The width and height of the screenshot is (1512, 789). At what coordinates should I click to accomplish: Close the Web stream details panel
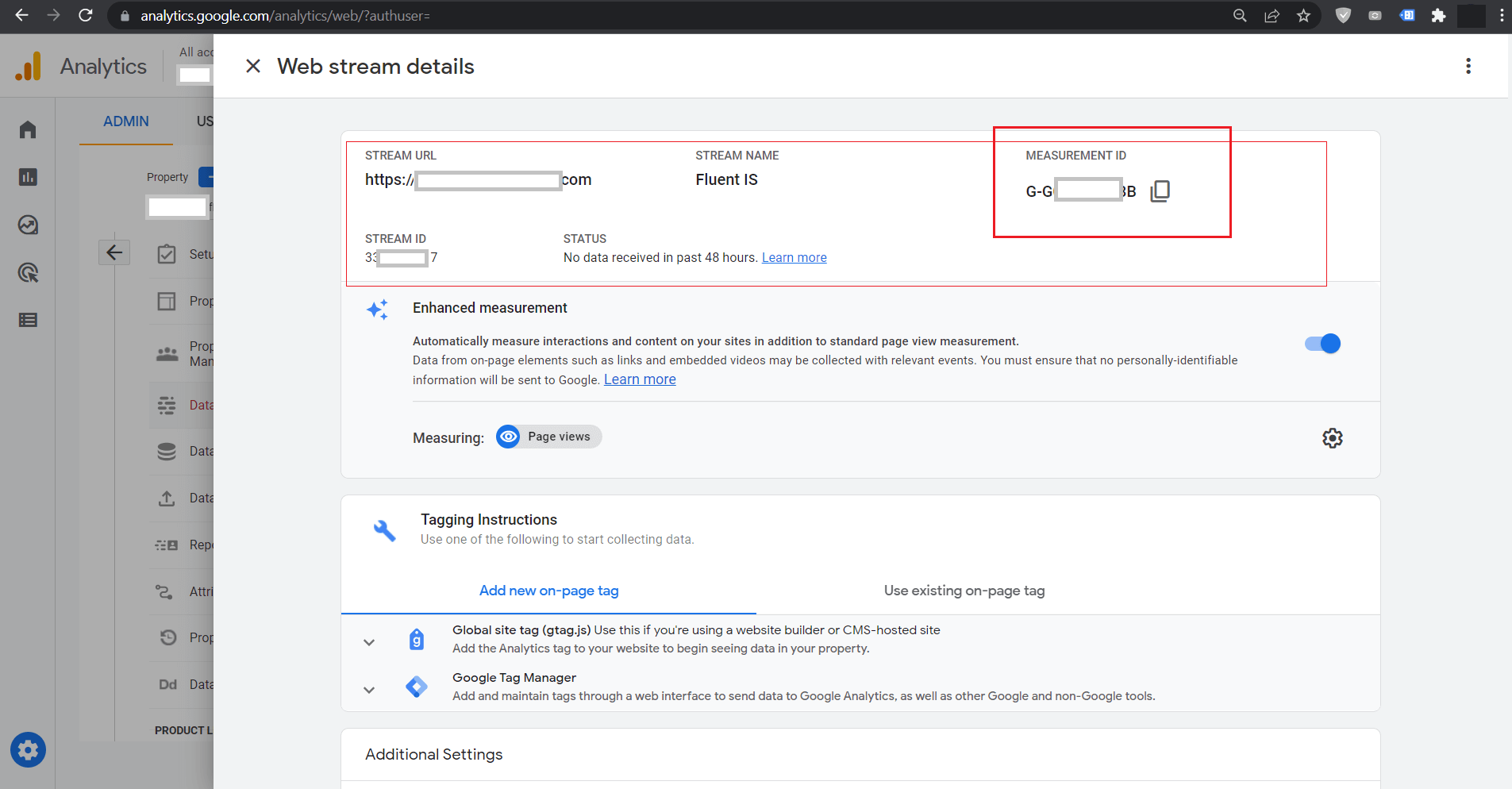[x=253, y=67]
